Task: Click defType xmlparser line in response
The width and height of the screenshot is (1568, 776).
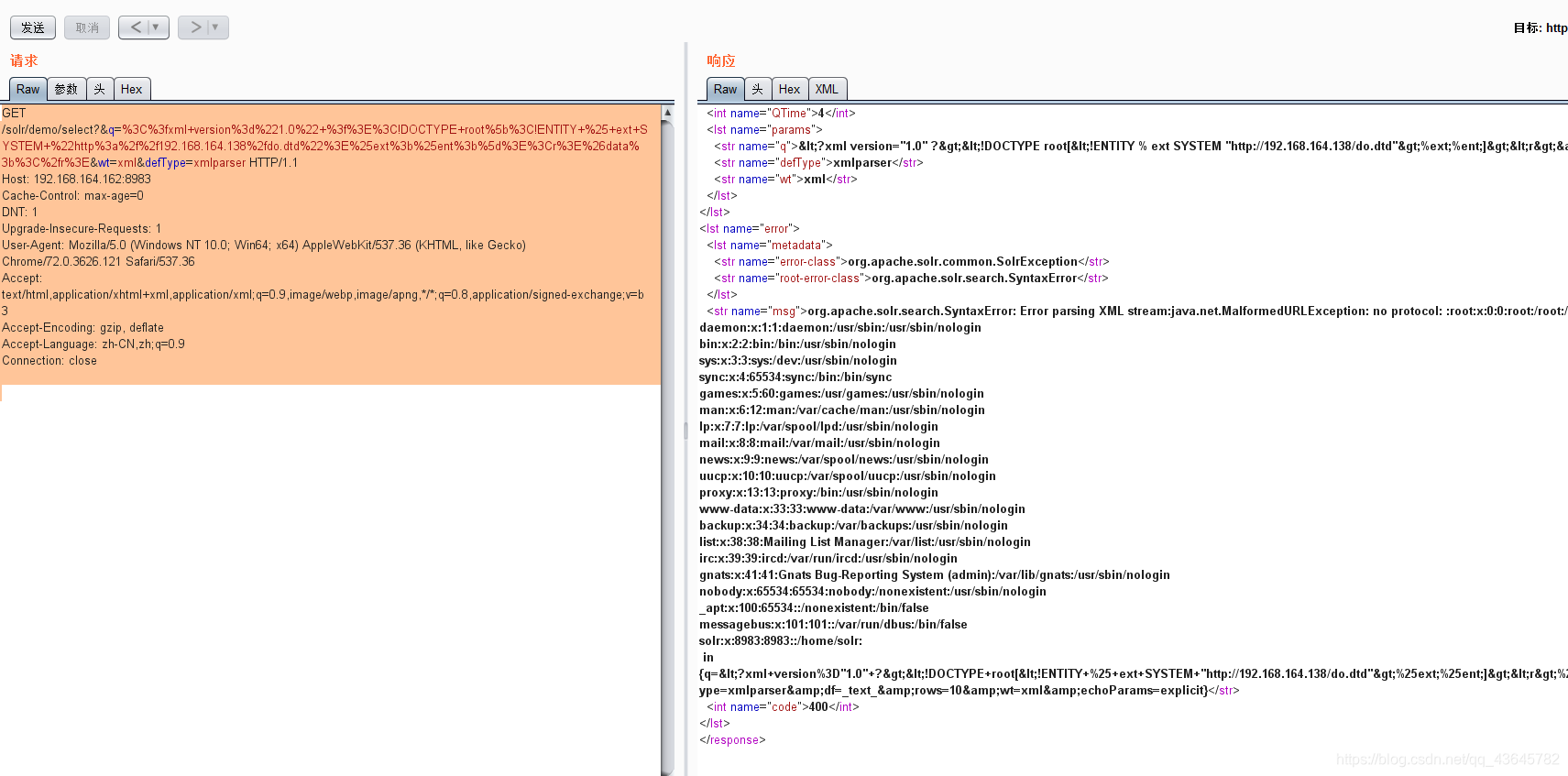Action: click(818, 162)
